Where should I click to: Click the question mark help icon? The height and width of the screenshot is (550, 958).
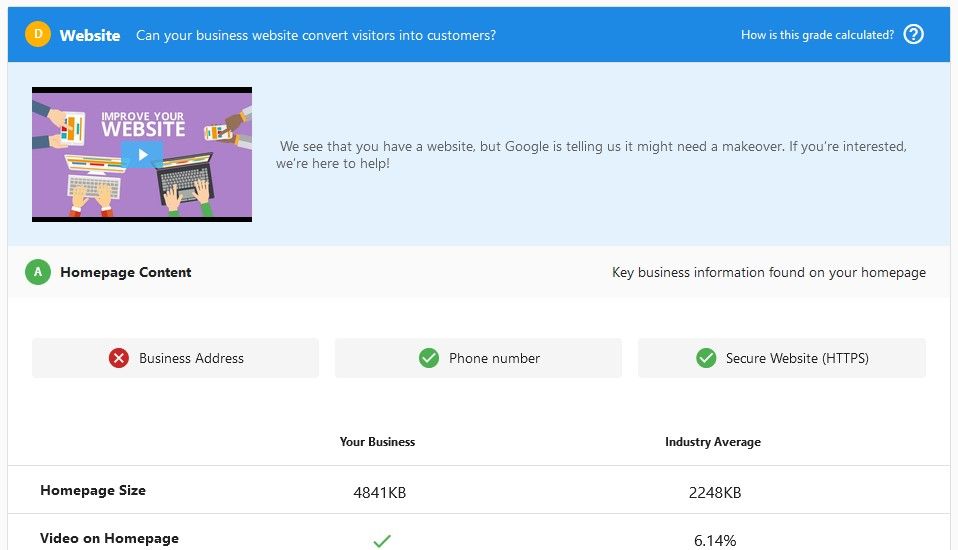(913, 34)
